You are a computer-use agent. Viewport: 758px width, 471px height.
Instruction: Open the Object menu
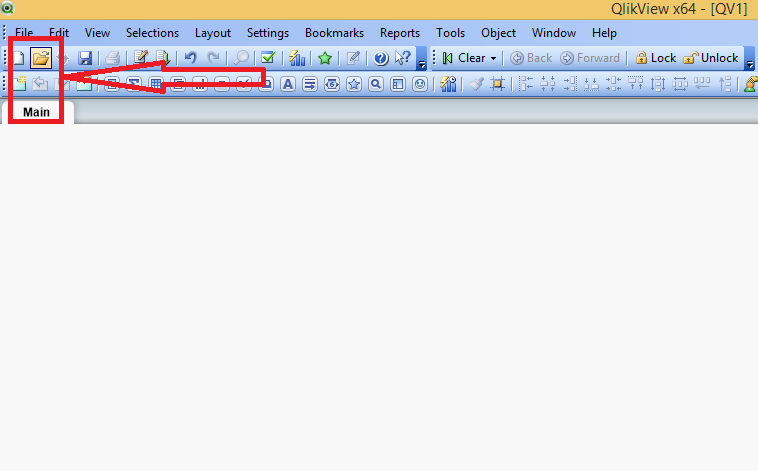498,33
